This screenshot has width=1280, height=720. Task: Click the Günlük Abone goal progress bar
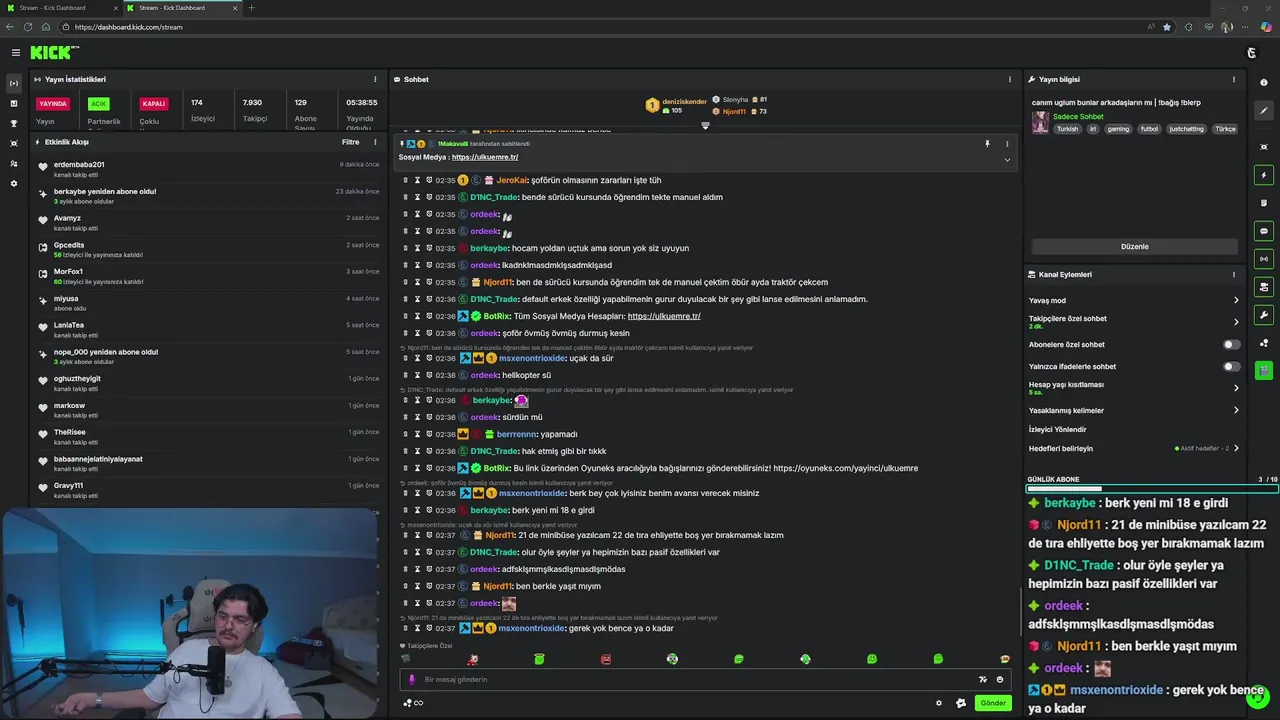(1152, 489)
